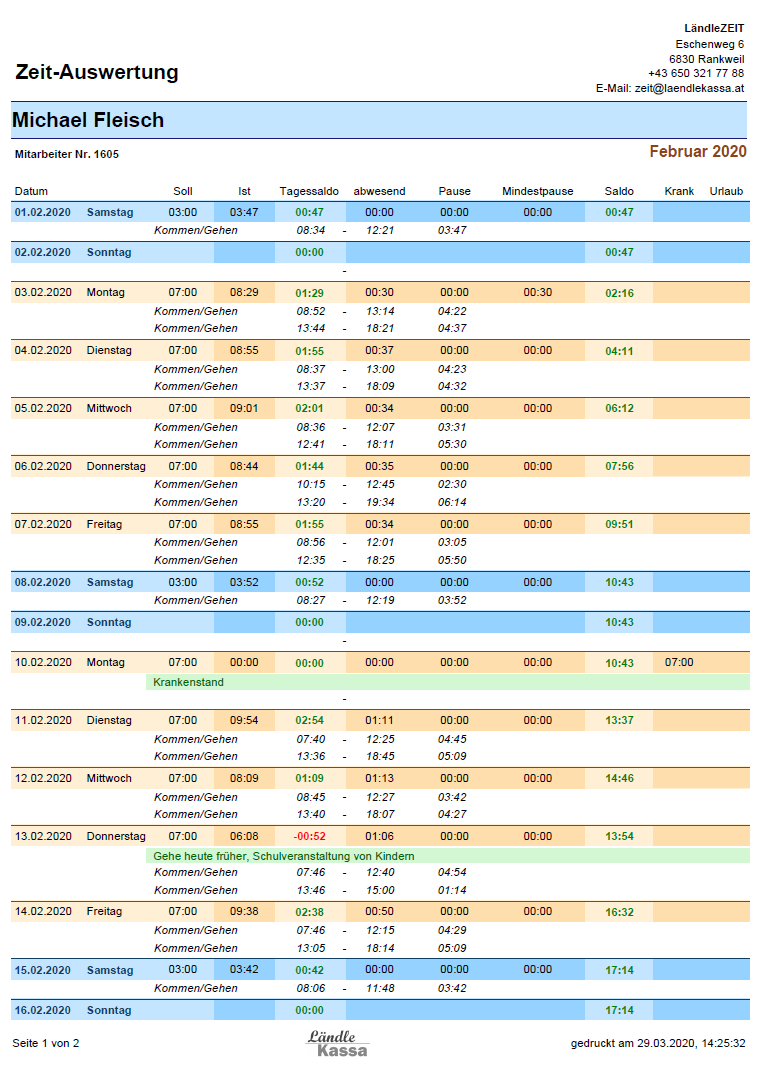Click the Februar 2020 month heading
The width and height of the screenshot is (759, 1076).
(x=698, y=151)
